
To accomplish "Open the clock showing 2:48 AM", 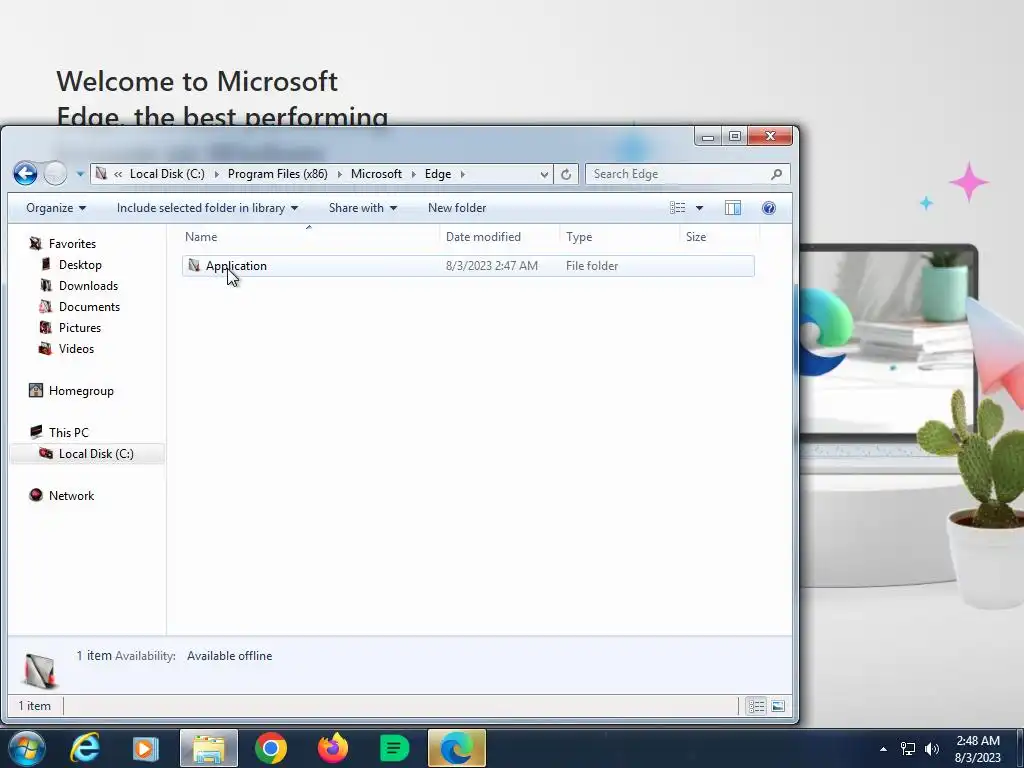I will 978,749.
